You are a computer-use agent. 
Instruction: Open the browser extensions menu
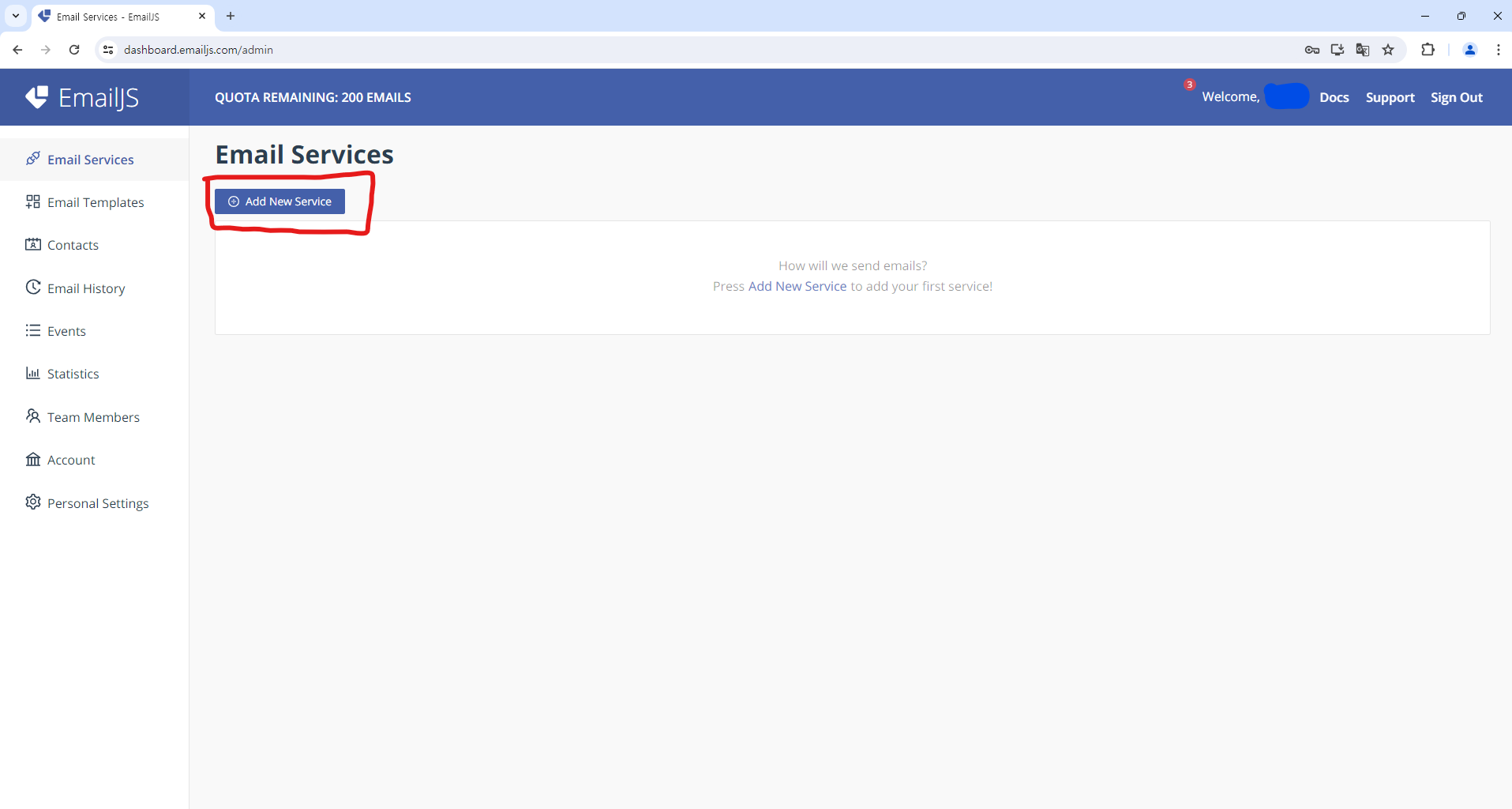point(1428,50)
